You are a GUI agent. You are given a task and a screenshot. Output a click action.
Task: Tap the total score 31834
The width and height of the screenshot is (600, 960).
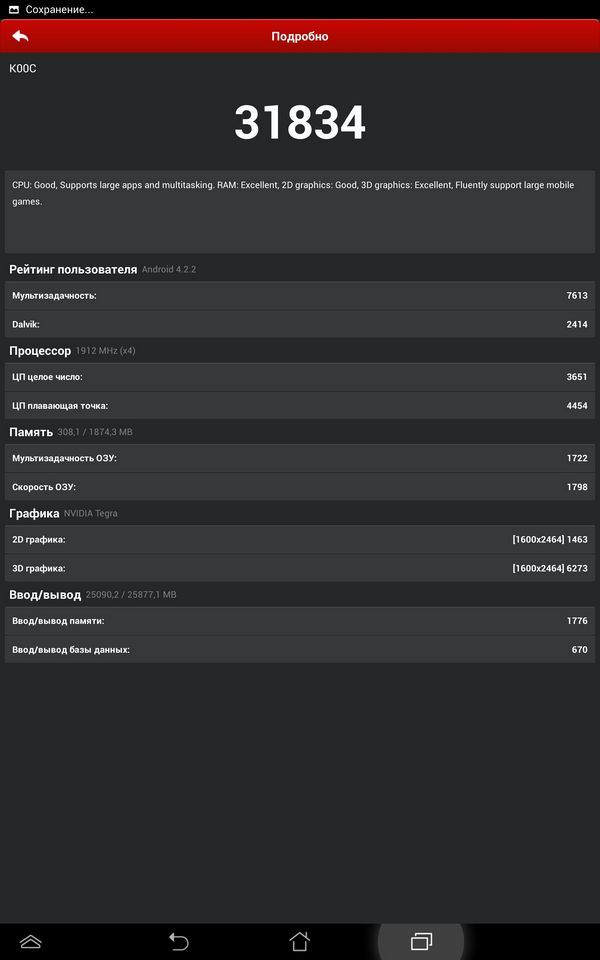pyautogui.click(x=300, y=123)
